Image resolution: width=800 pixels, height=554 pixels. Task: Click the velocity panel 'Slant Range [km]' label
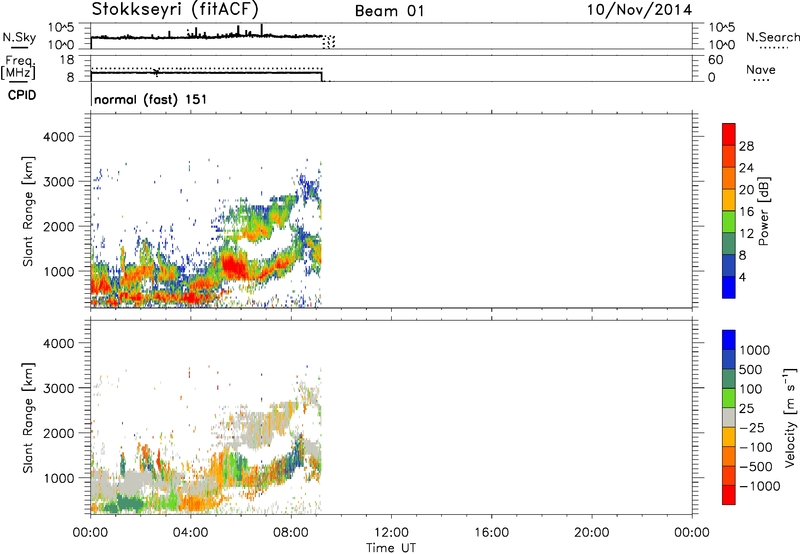[28, 418]
